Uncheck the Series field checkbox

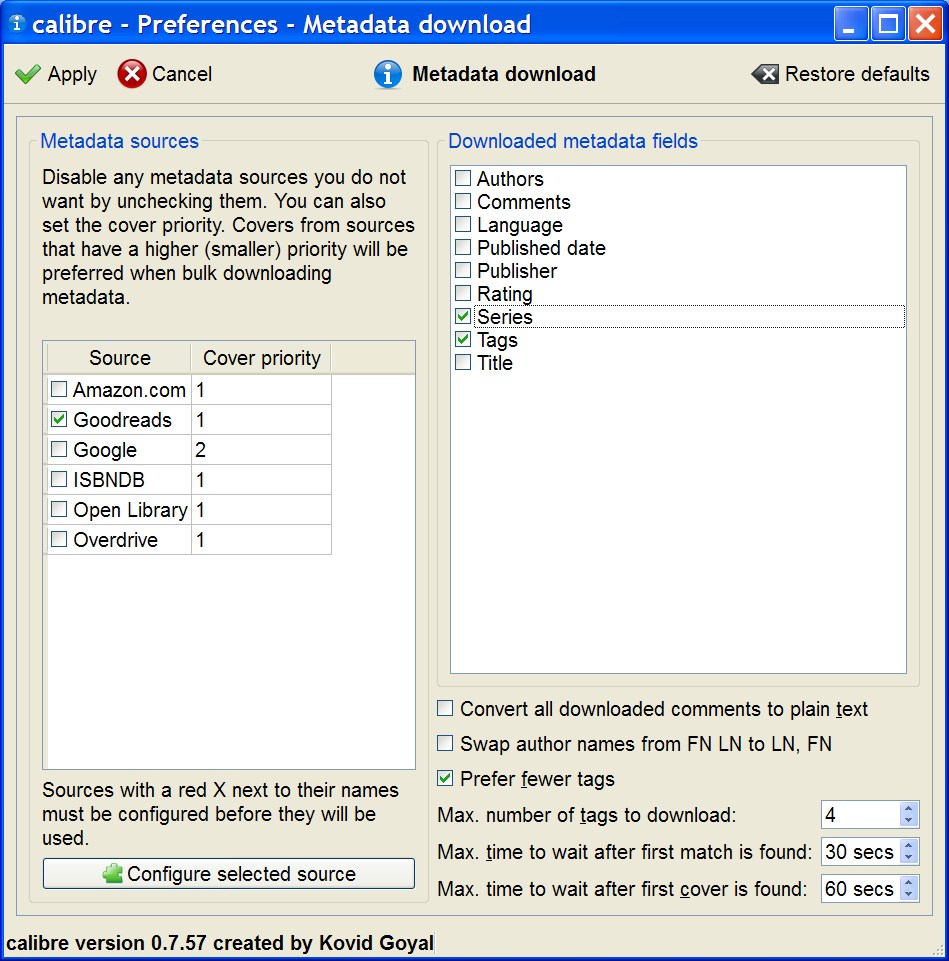[463, 316]
